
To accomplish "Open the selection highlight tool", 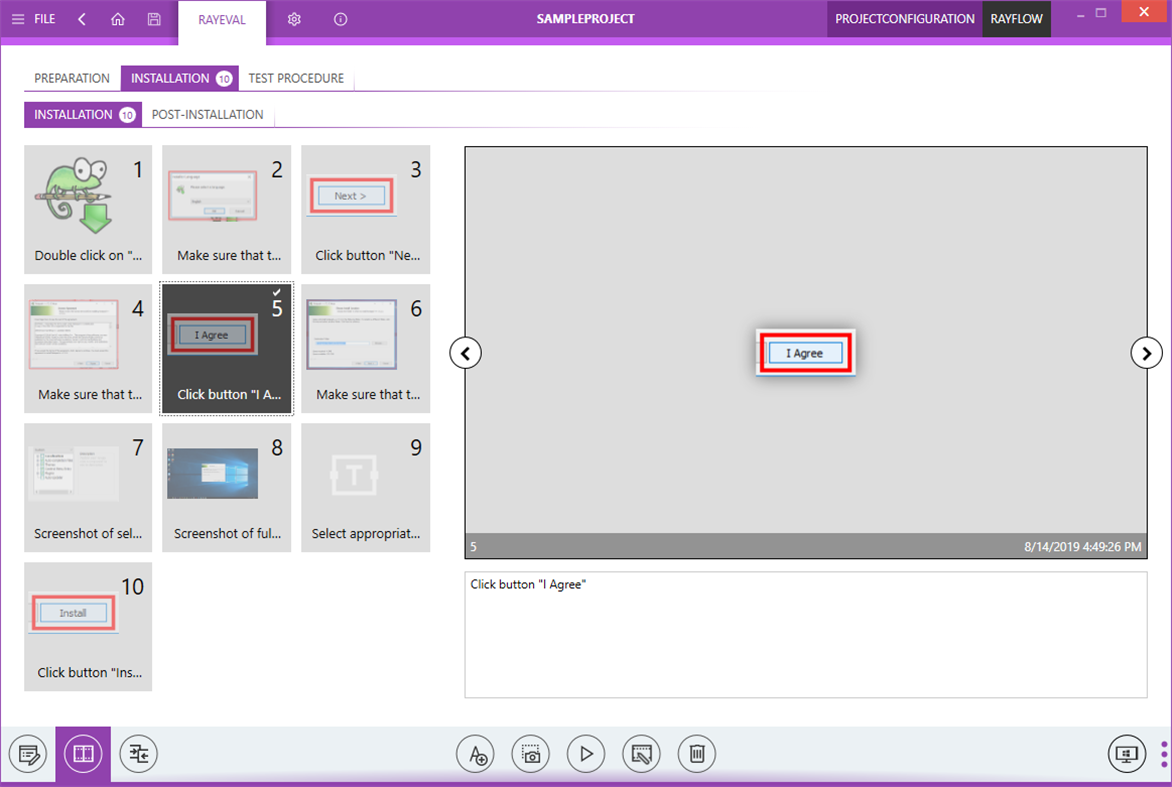I will (641, 753).
